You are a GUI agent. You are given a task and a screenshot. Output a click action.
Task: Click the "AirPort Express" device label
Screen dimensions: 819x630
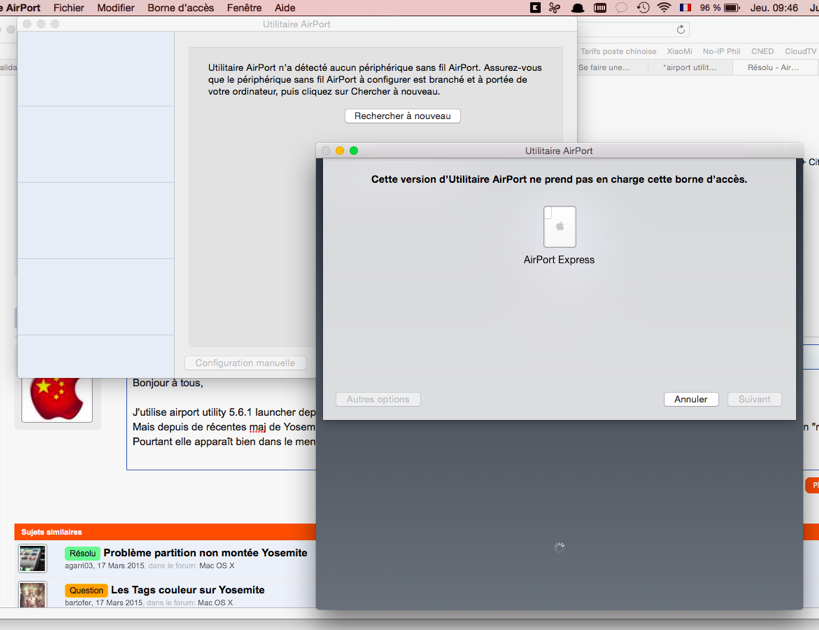(x=559, y=260)
